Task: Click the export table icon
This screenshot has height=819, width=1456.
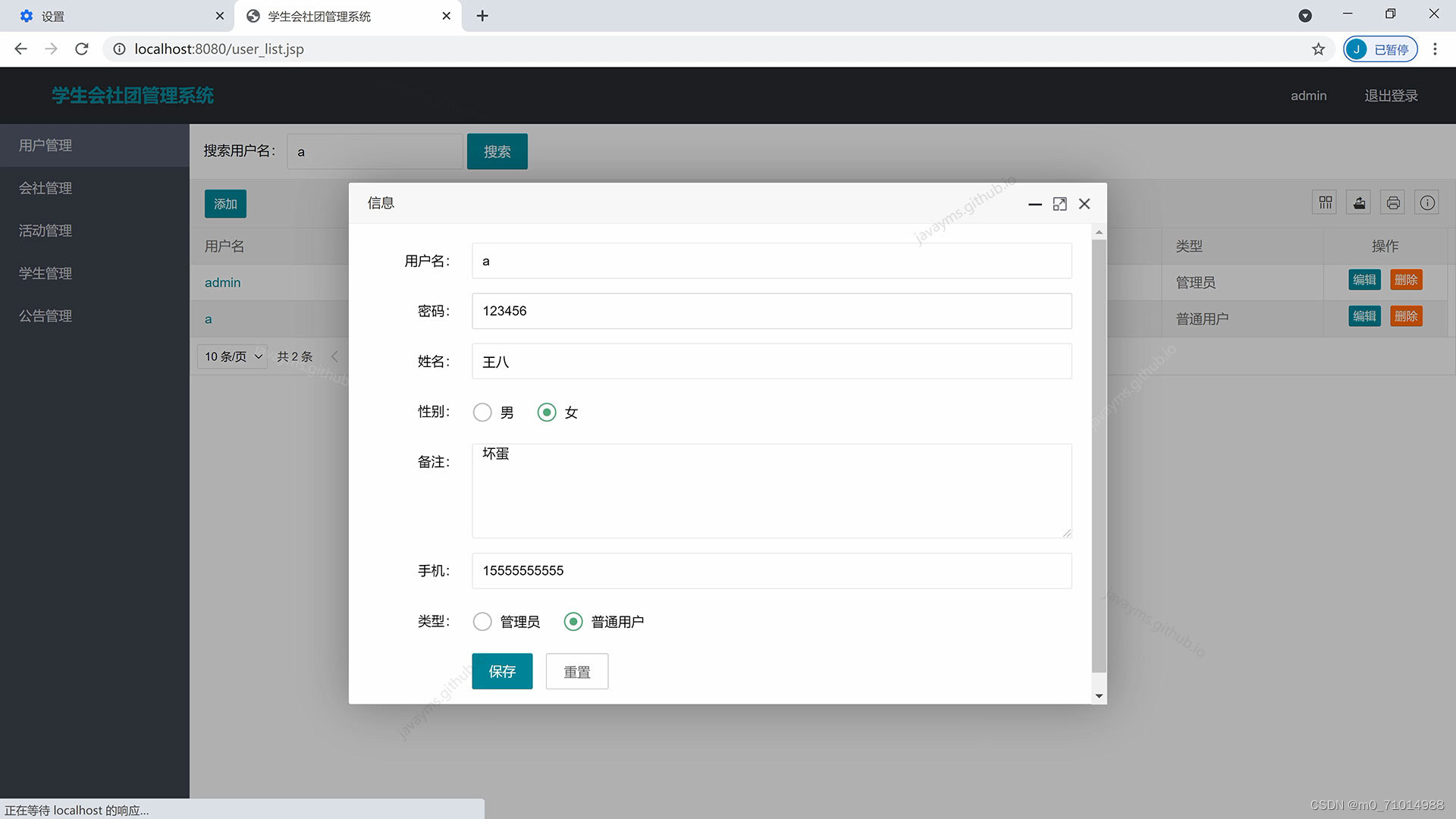Action: coord(1359,202)
